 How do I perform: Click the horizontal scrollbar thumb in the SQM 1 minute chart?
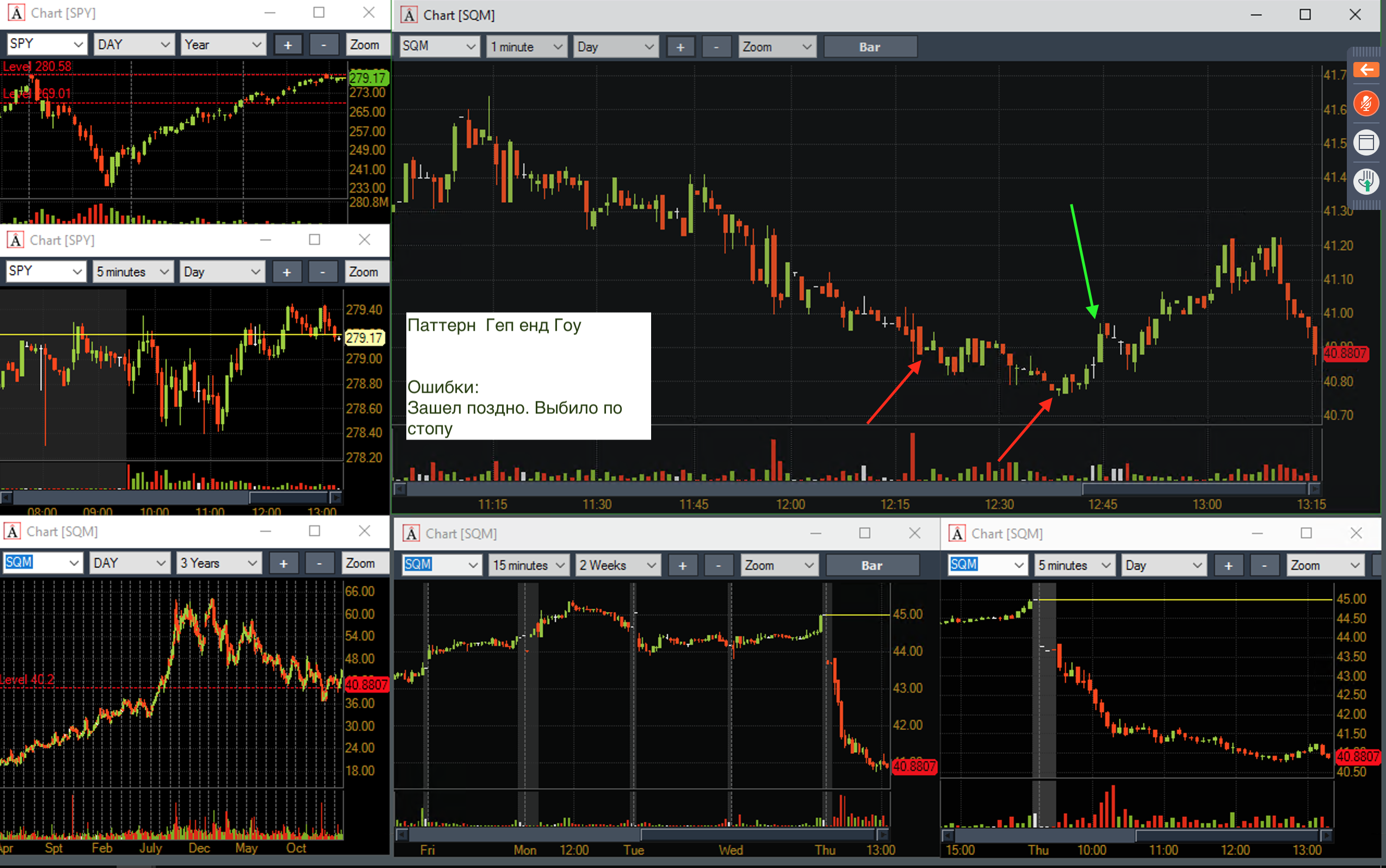click(x=1195, y=489)
